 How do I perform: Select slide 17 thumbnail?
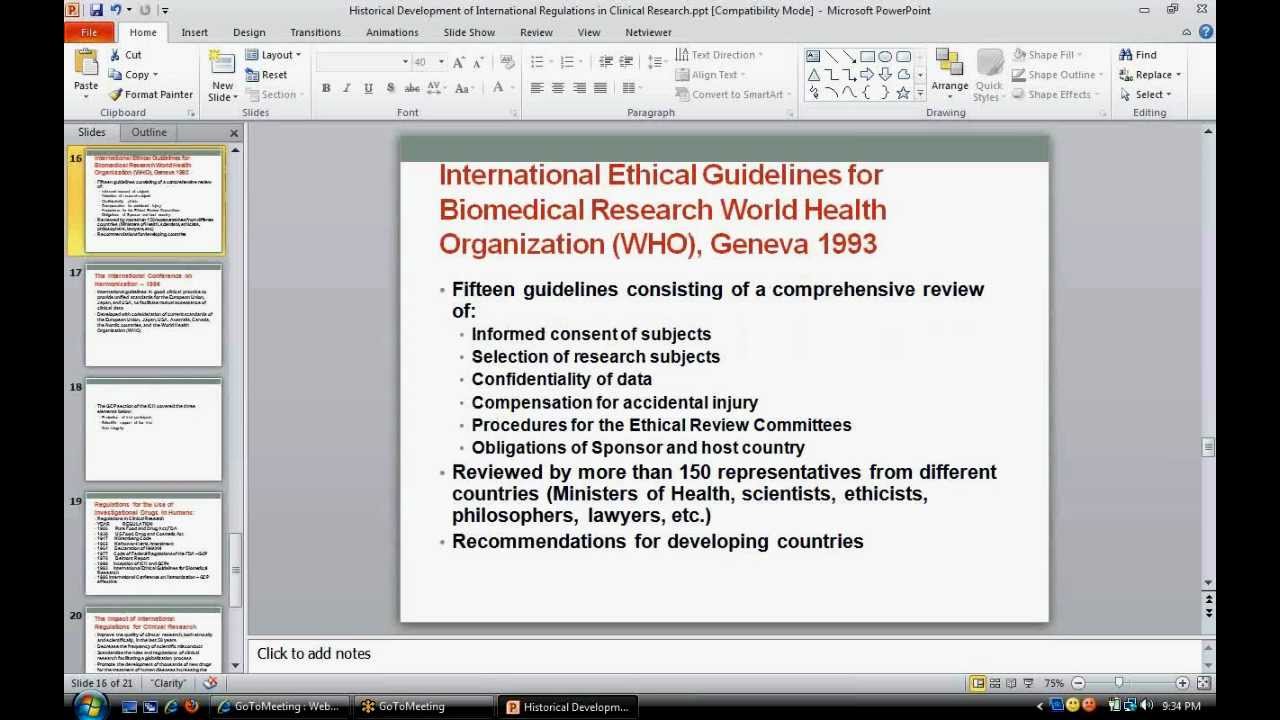(153, 316)
